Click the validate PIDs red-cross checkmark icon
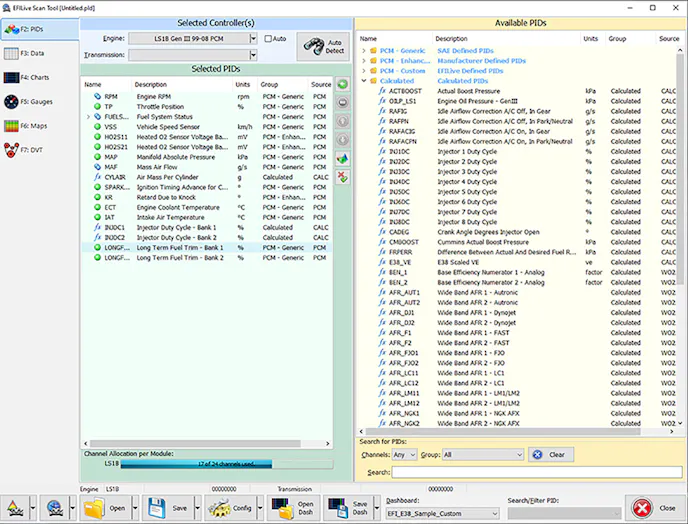Screen dimensions: 688x524 344,176
